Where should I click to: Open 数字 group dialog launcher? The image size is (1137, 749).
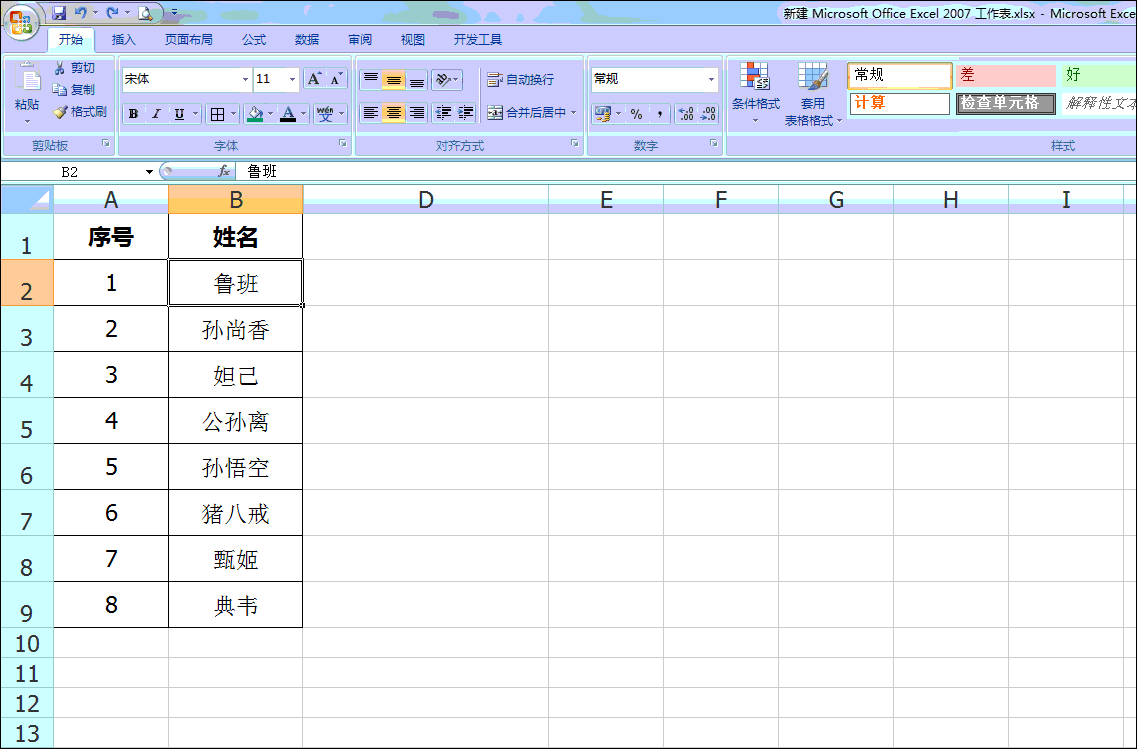pyautogui.click(x=714, y=144)
